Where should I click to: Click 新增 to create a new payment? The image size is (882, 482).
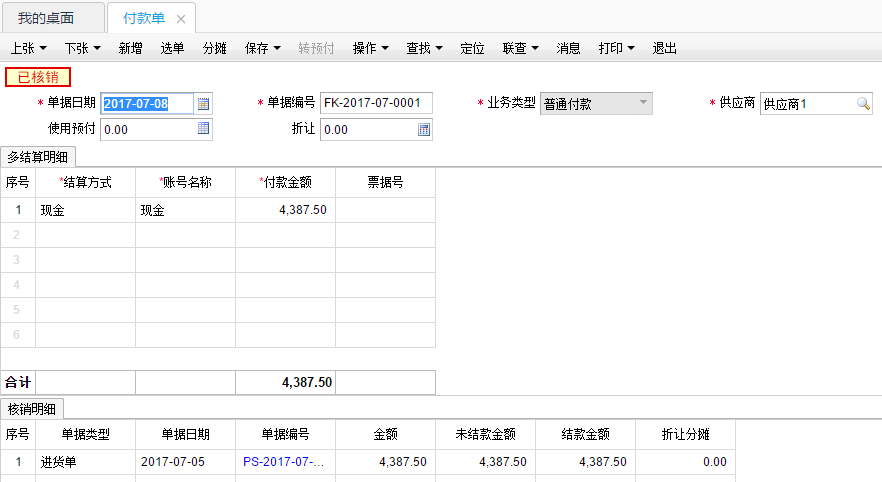point(130,48)
